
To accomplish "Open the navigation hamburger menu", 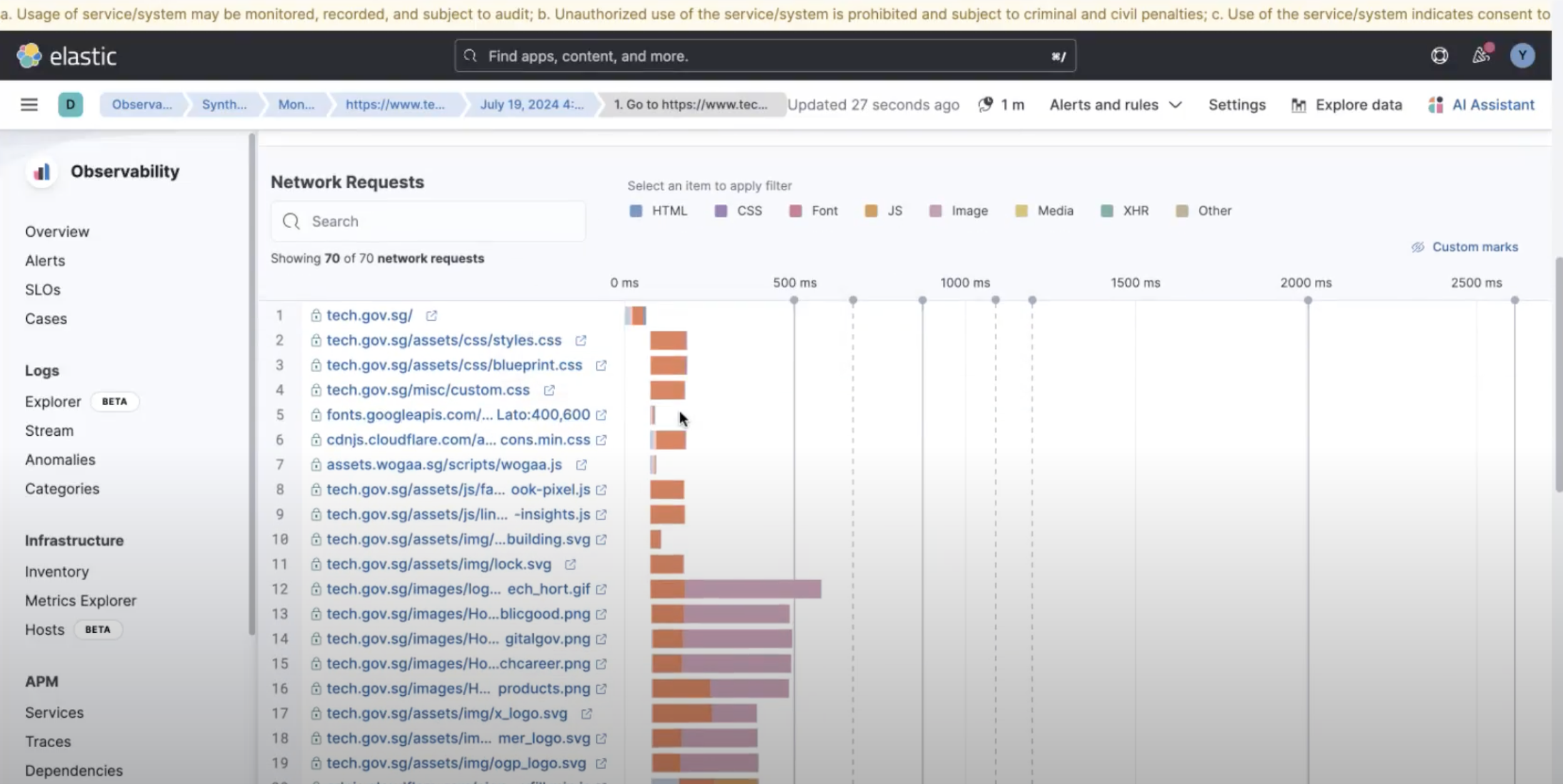I will click(29, 104).
